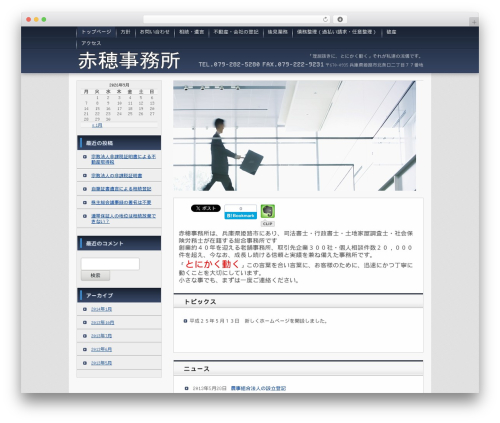
Task: Go to the トップページ menu item
Action: [96, 32]
